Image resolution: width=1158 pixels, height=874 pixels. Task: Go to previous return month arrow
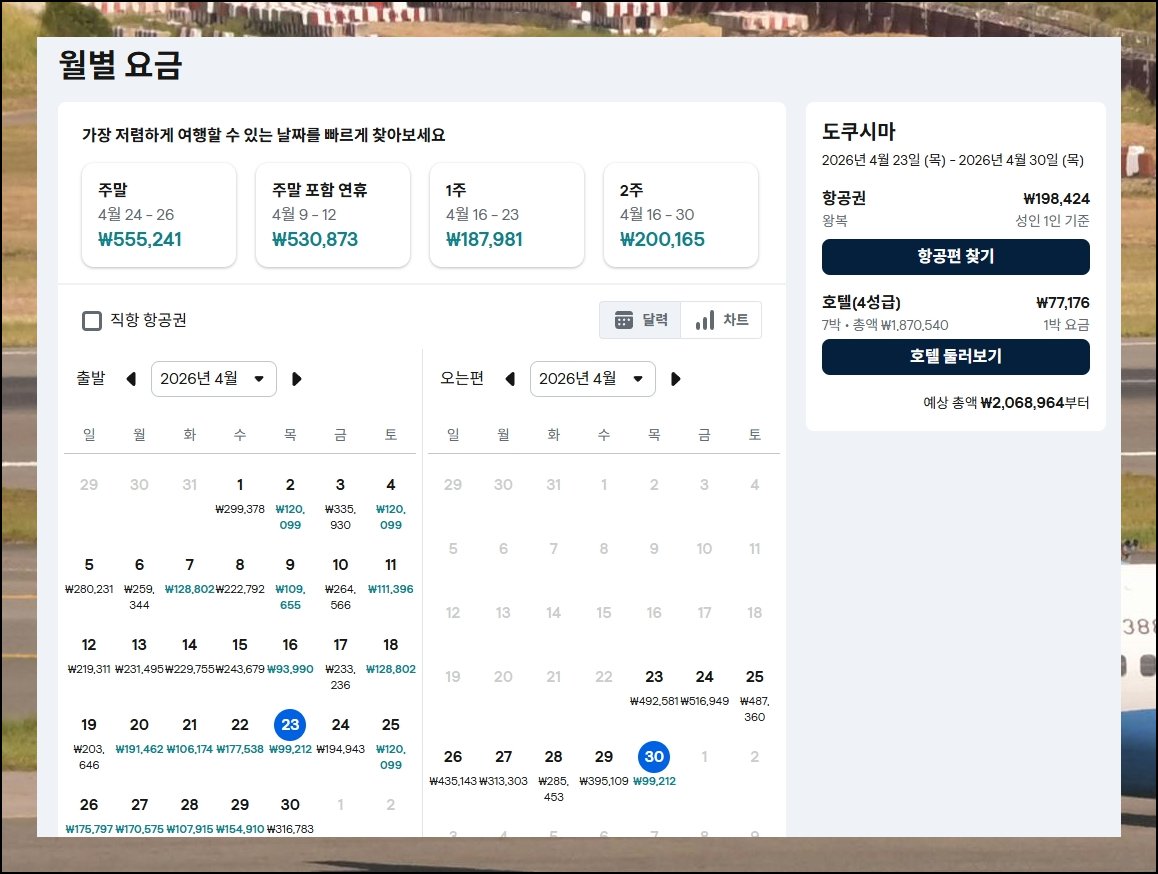click(x=510, y=379)
